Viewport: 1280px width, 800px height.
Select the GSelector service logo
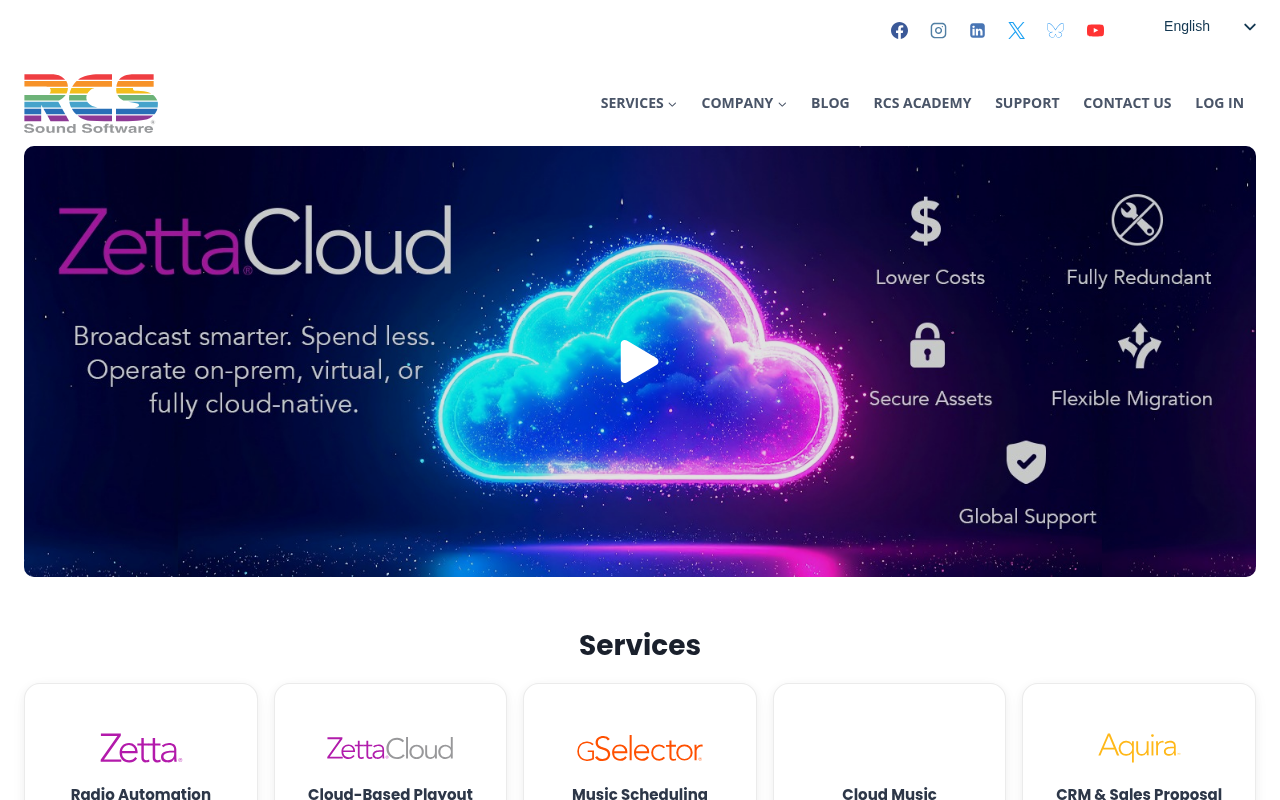point(640,749)
